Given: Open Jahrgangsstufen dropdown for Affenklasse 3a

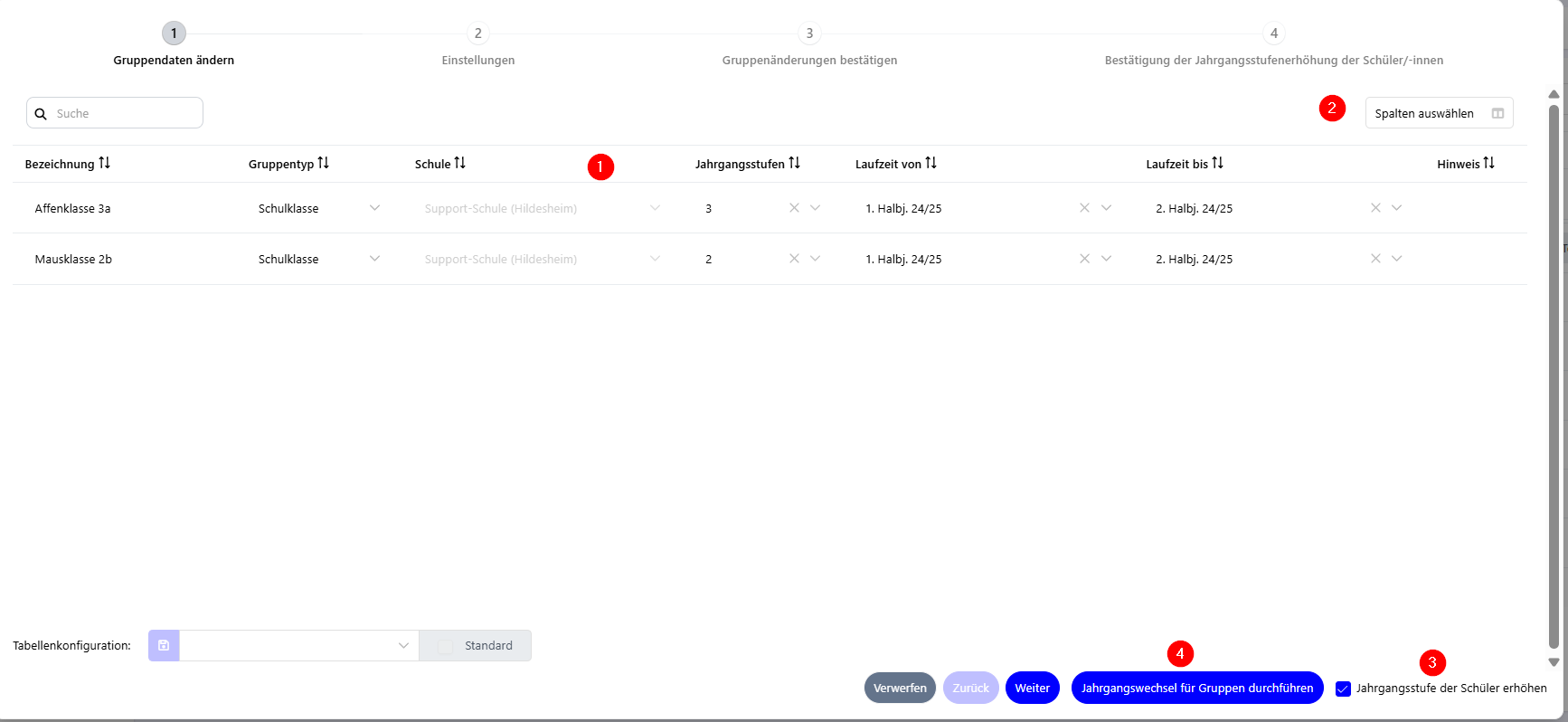Looking at the screenshot, I should point(816,208).
